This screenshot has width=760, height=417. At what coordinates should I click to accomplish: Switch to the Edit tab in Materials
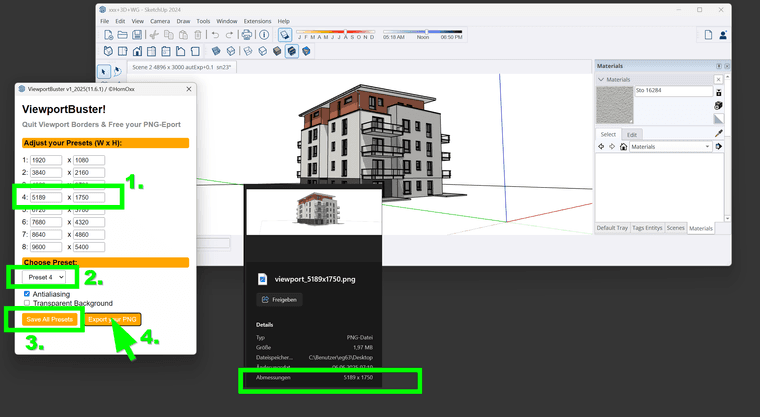click(x=632, y=133)
